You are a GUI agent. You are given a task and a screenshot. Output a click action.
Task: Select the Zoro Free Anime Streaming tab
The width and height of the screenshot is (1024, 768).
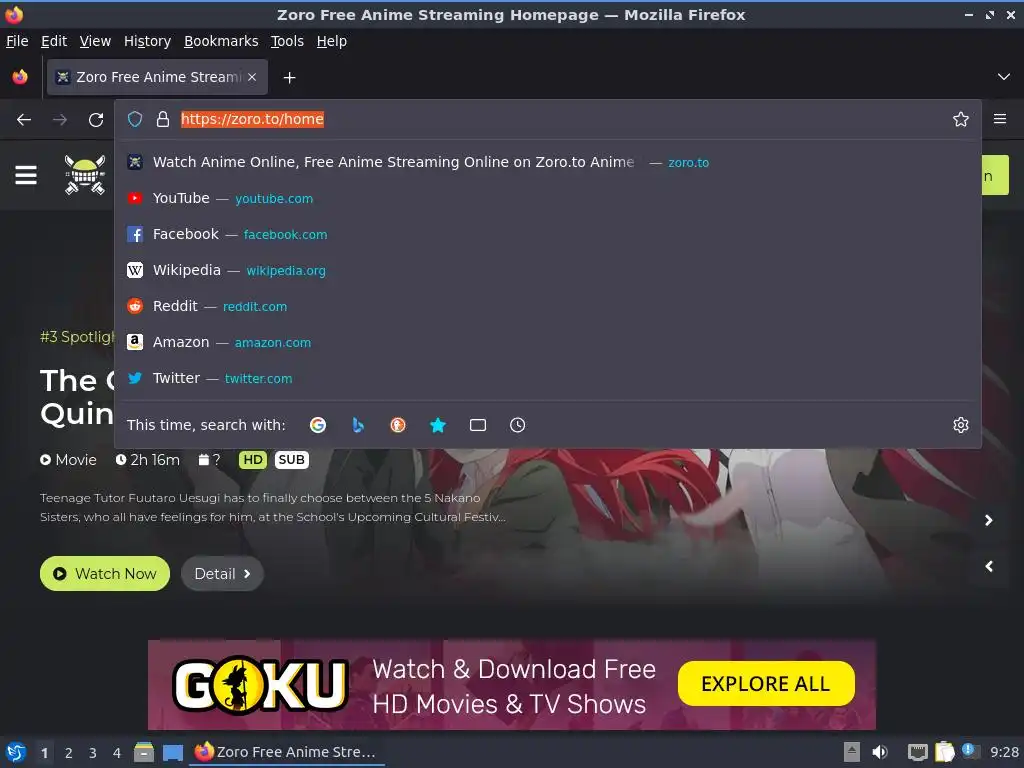click(x=157, y=77)
